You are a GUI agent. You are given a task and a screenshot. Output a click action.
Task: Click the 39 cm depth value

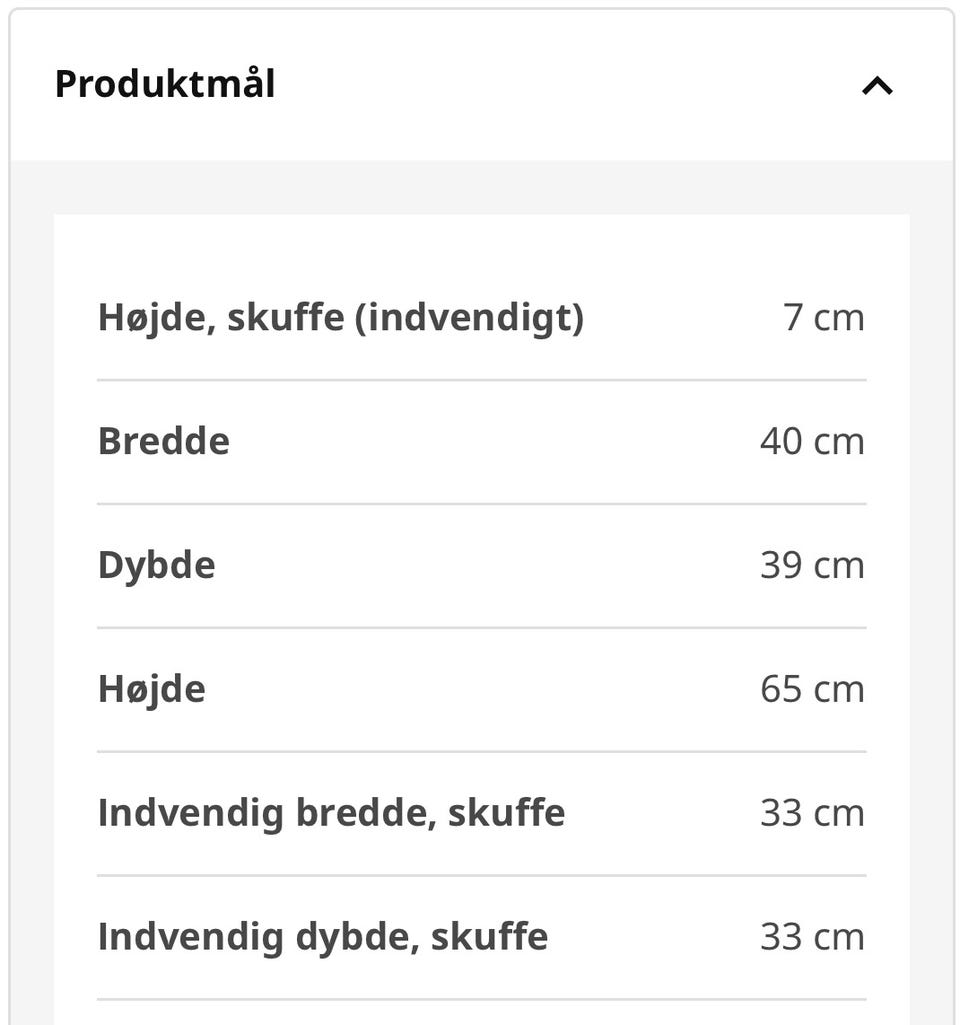click(x=812, y=565)
